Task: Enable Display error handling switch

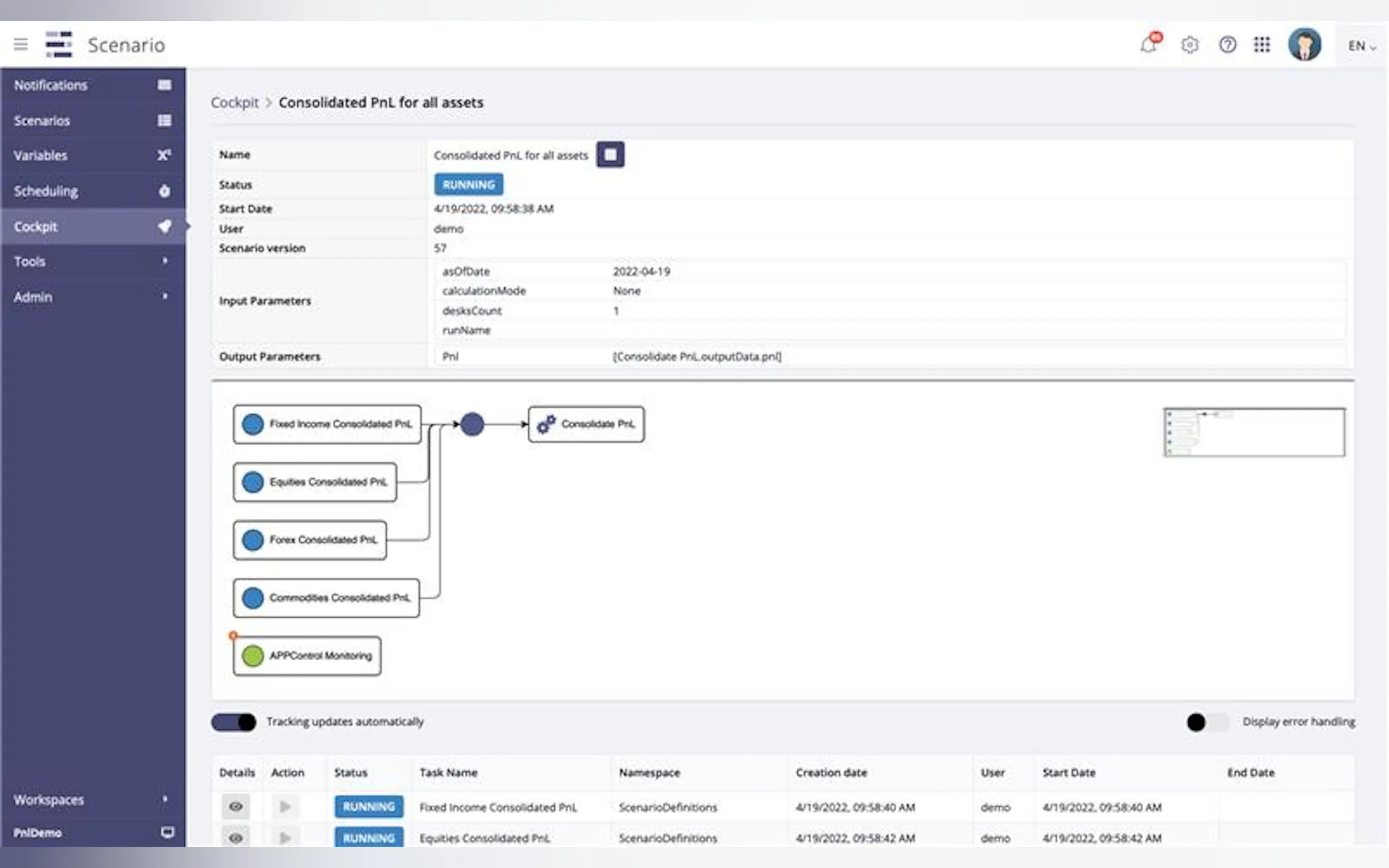Action: click(1207, 722)
